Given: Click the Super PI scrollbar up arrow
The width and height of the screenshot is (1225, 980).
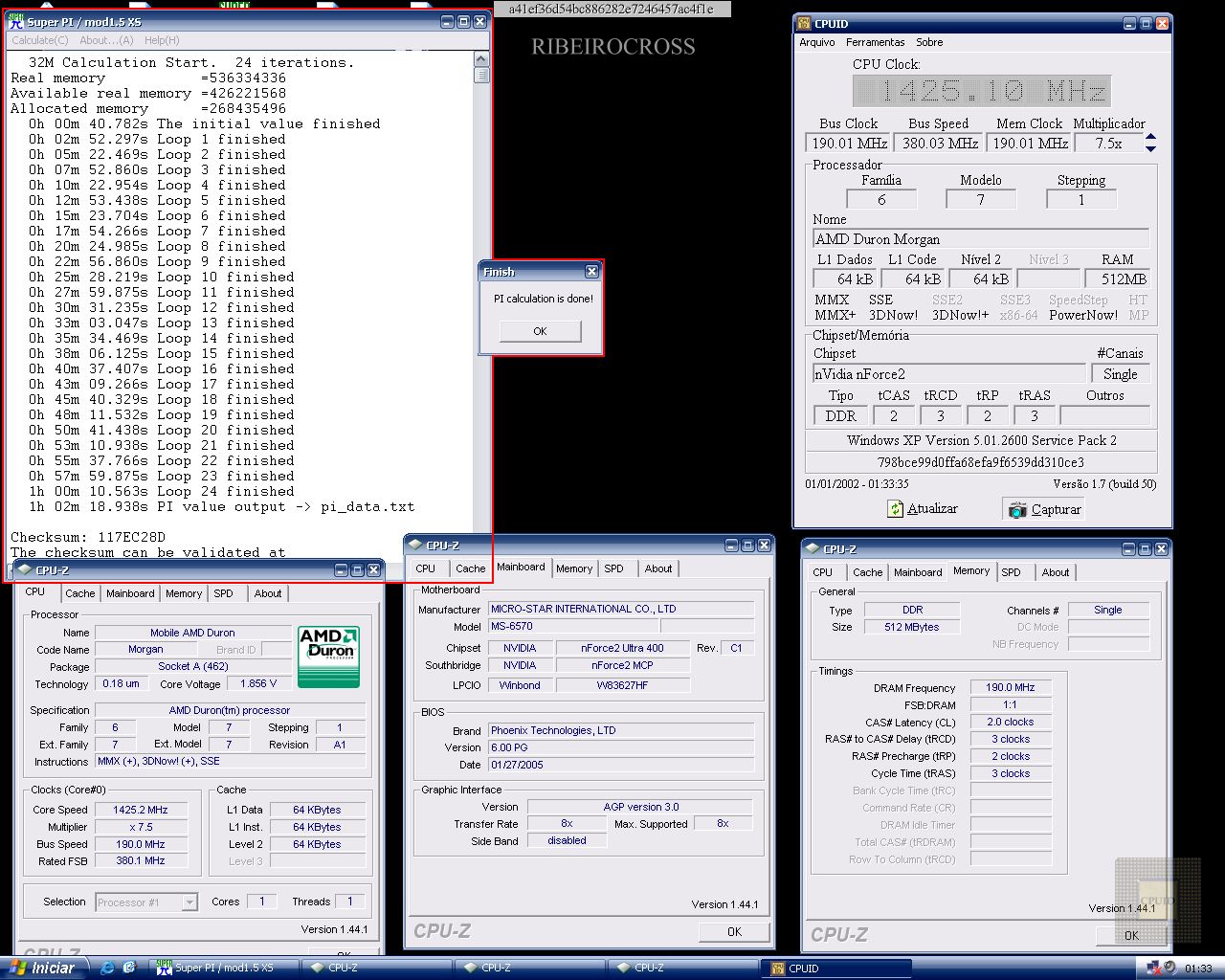Looking at the screenshot, I should 481,60.
